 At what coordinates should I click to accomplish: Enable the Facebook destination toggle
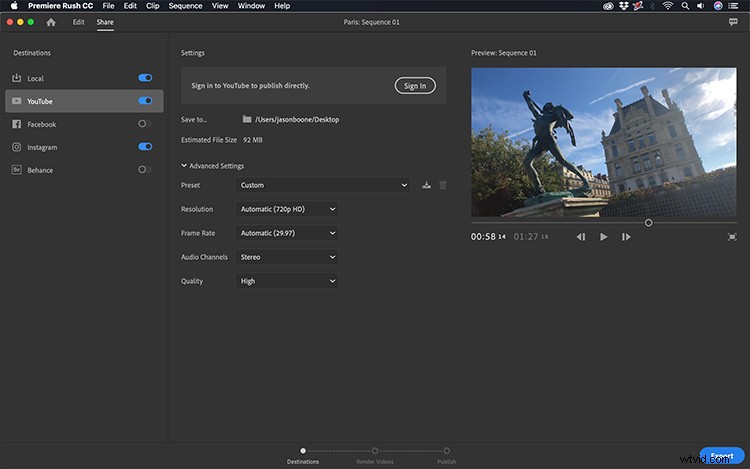[x=145, y=123]
